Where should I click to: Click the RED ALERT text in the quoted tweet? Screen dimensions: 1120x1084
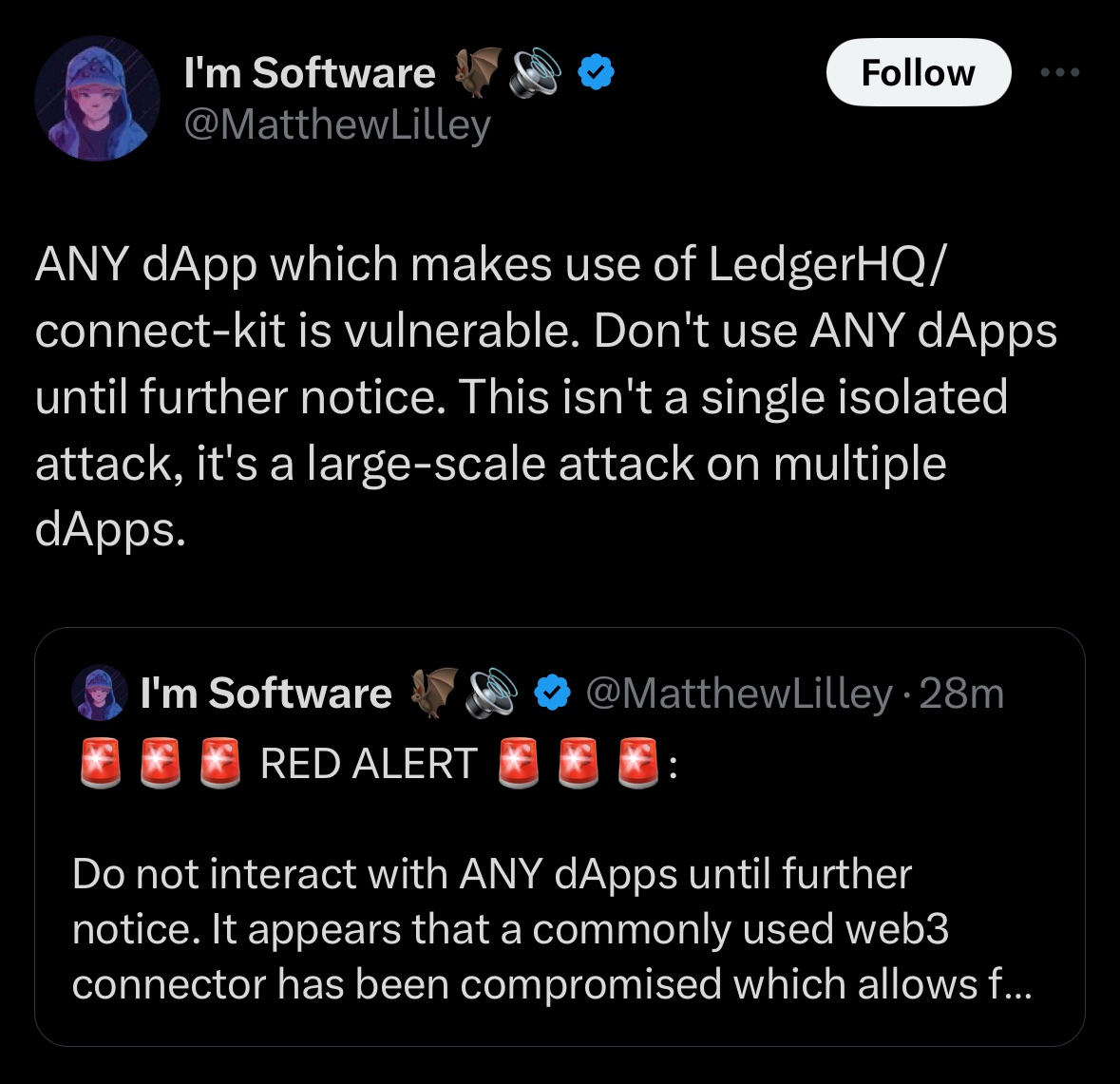pos(369,764)
